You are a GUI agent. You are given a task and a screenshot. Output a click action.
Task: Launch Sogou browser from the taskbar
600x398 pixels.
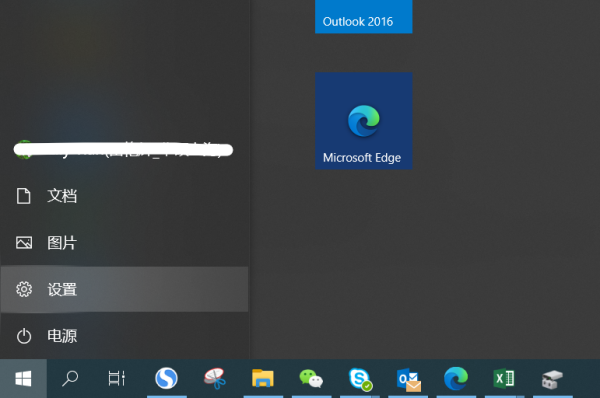coord(166,378)
